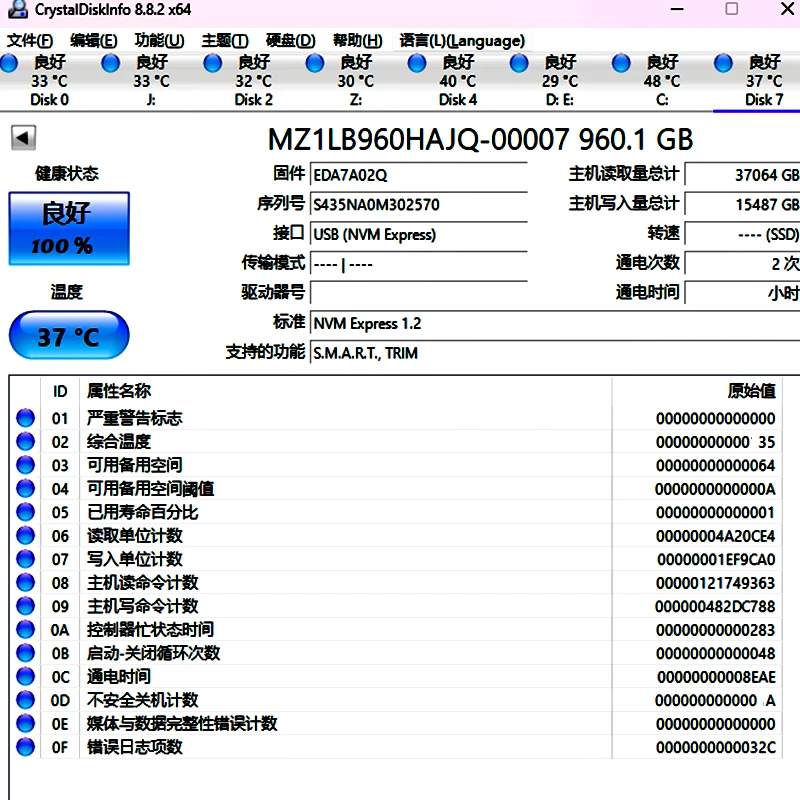This screenshot has width=800, height=800.
Task: Click status icon for attribute 0E 媒体与数据完整性错误计数
Action: (x=26, y=723)
